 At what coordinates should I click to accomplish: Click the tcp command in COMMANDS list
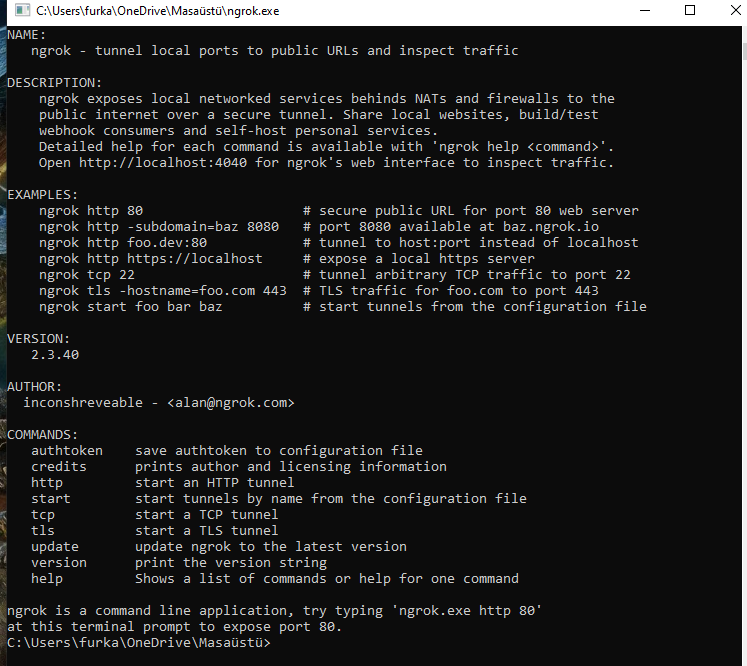(x=43, y=515)
